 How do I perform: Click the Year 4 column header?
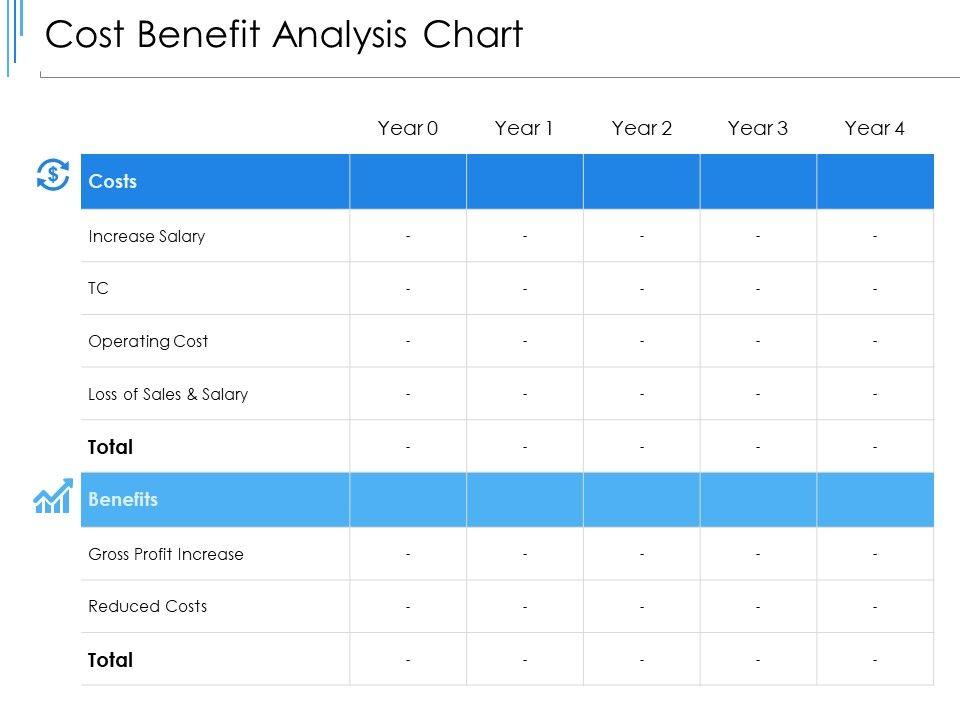874,128
